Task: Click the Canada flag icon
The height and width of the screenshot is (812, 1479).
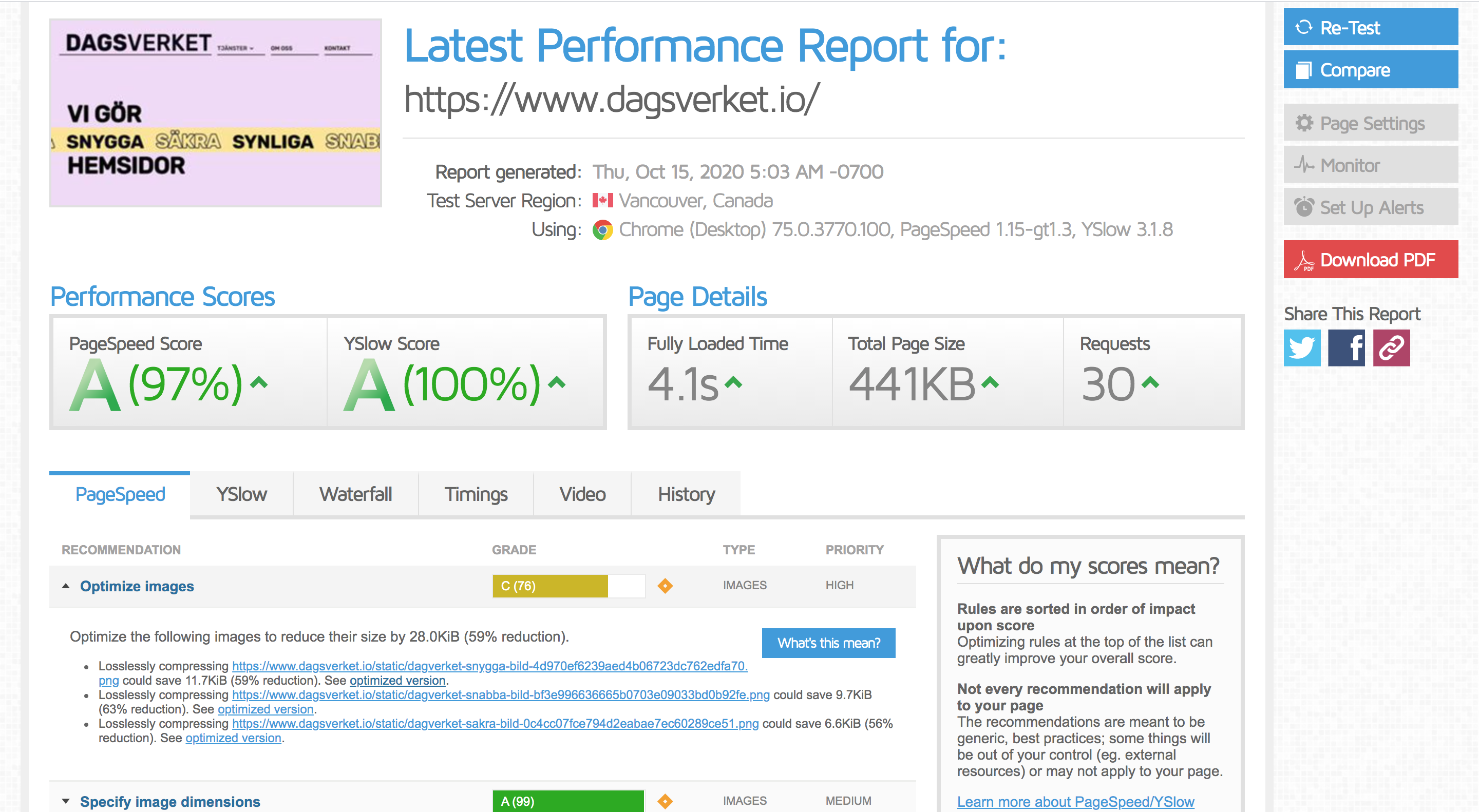Action: (602, 200)
